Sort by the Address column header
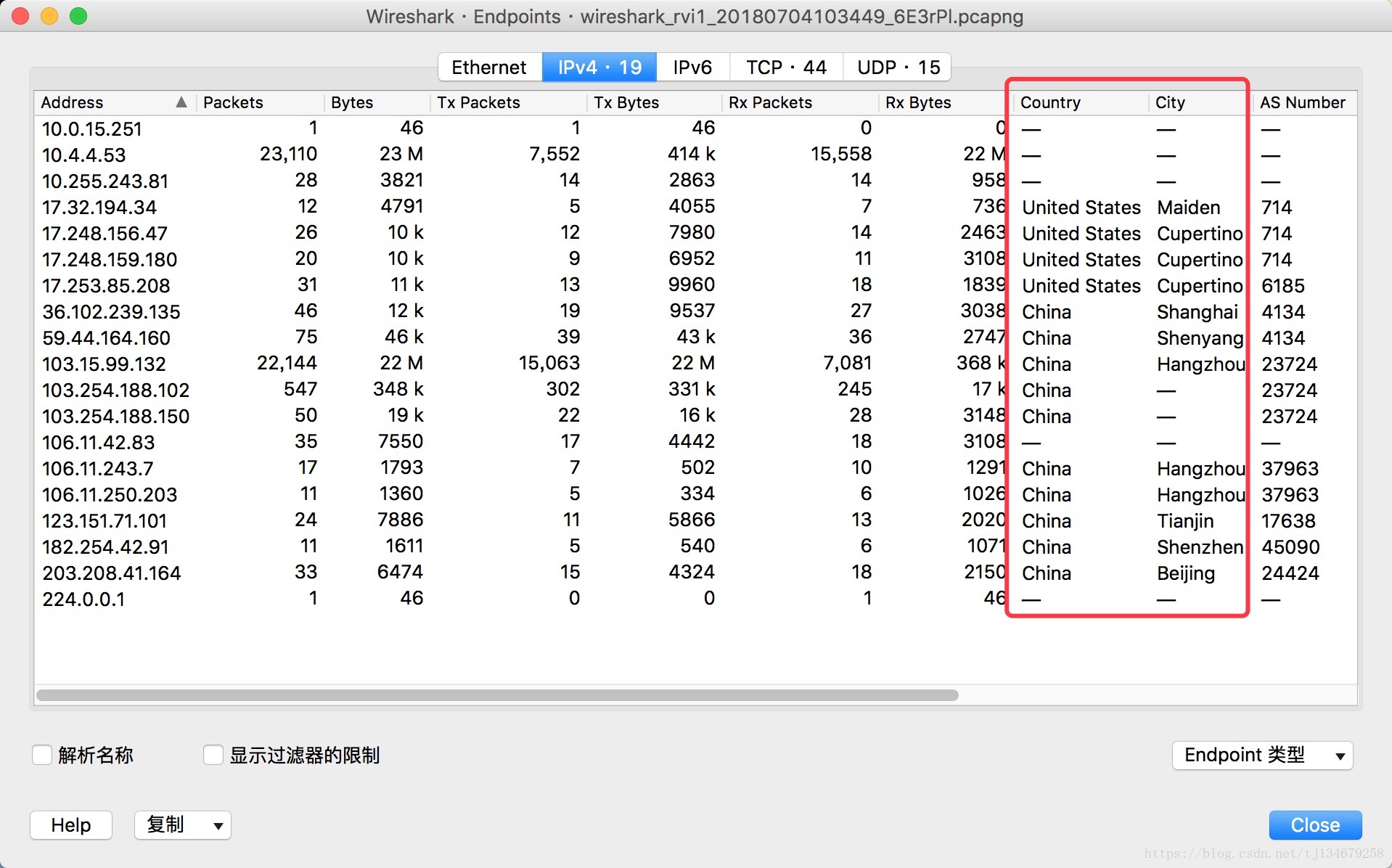The image size is (1392, 868). coord(115,102)
